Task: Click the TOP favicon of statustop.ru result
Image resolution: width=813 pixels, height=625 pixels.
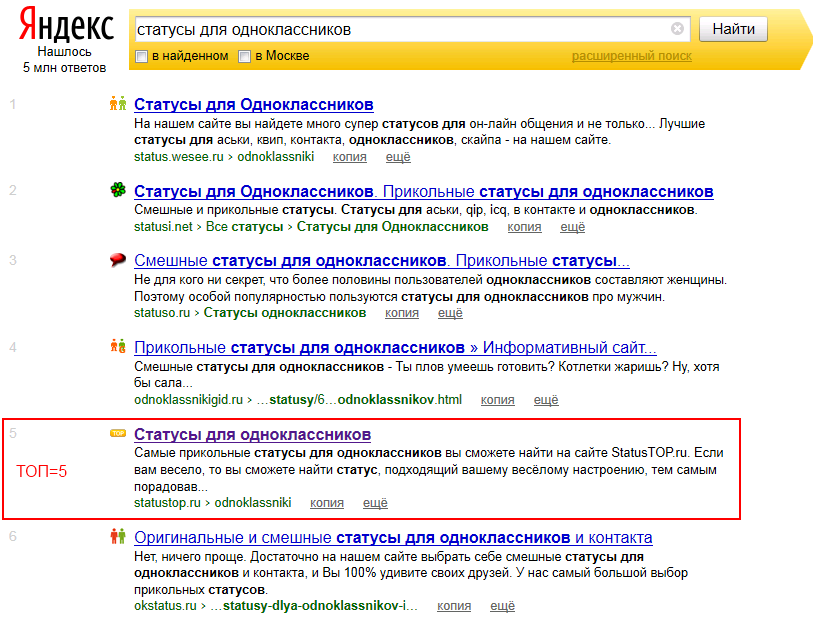Action: point(118,433)
